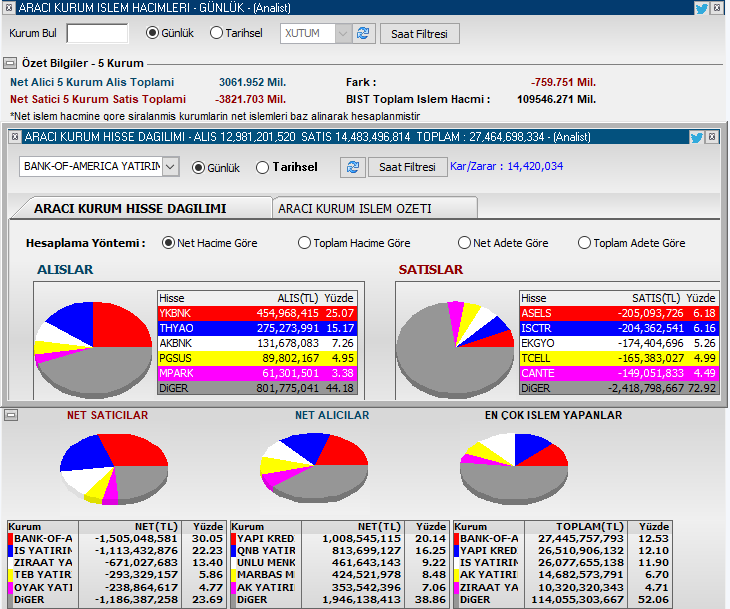Click the 27,445,757,793 total volume cell
The image size is (730, 609).
[x=576, y=538]
